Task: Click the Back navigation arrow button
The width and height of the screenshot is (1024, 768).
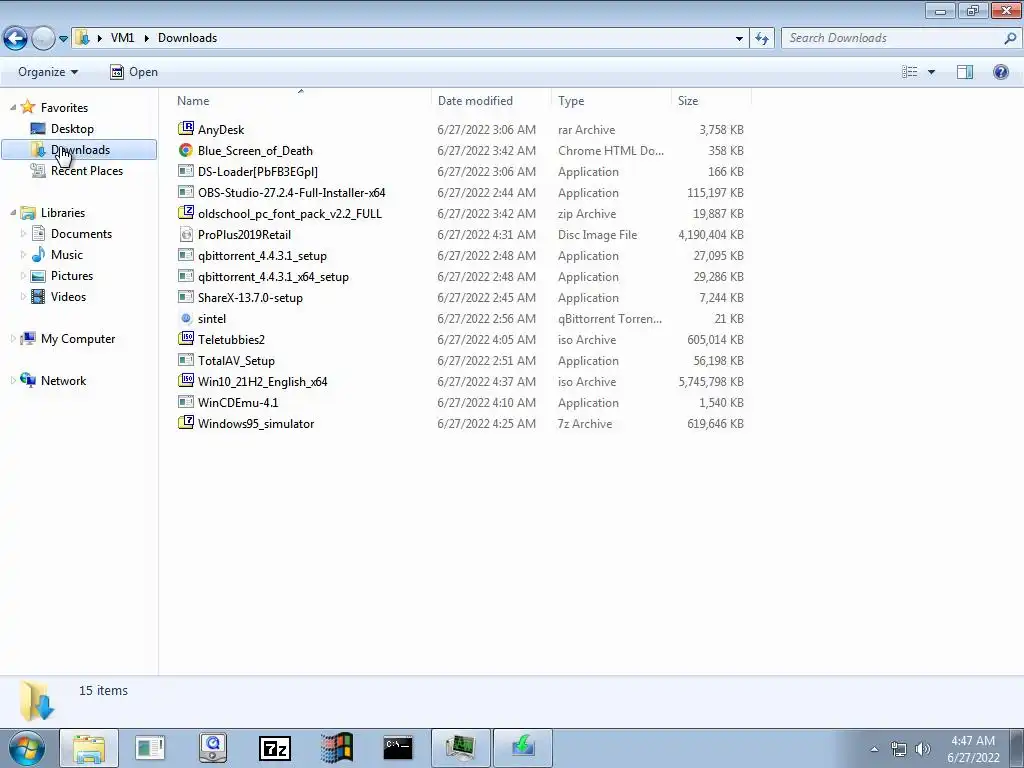Action: (16, 39)
